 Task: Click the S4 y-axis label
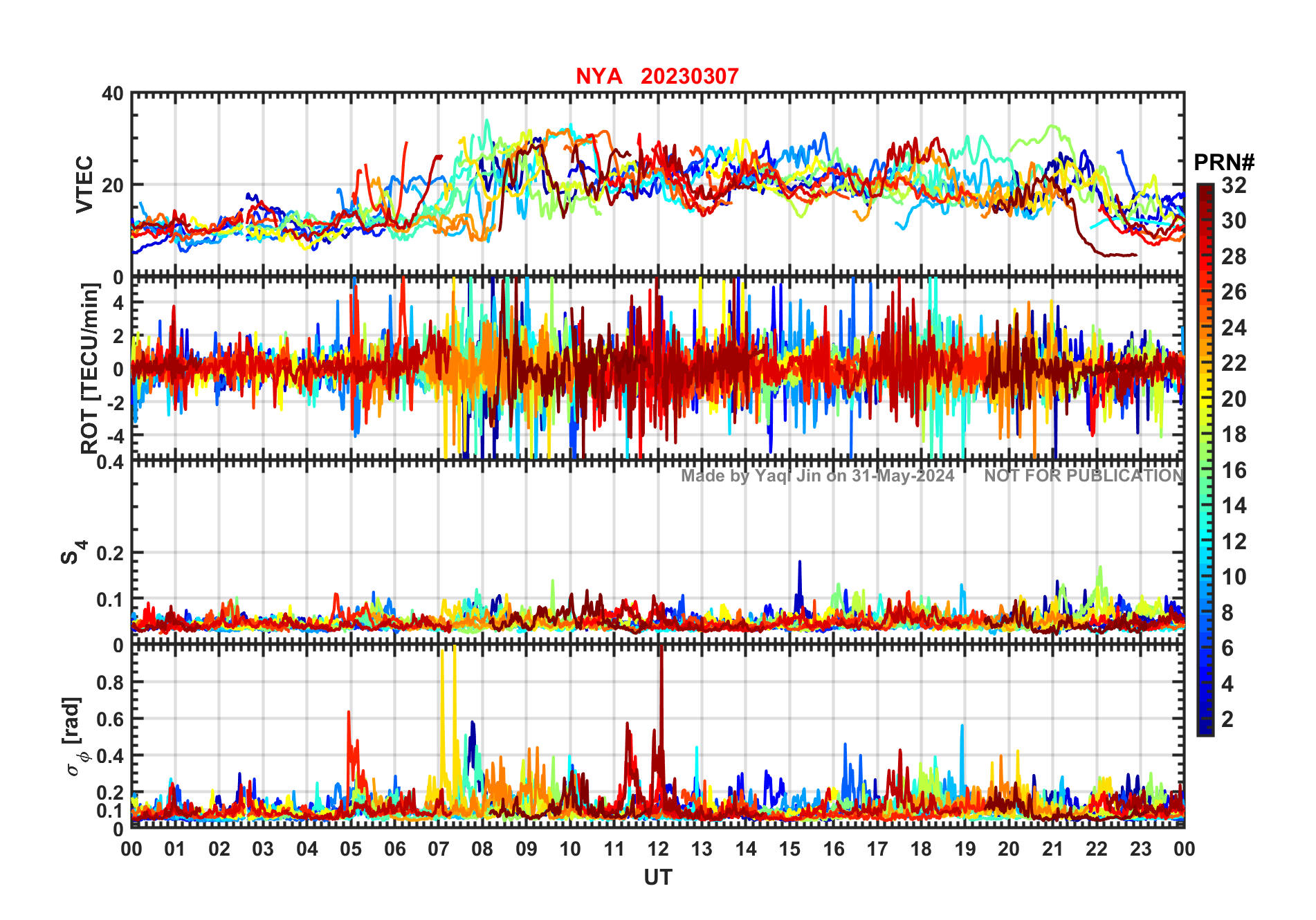point(73,553)
